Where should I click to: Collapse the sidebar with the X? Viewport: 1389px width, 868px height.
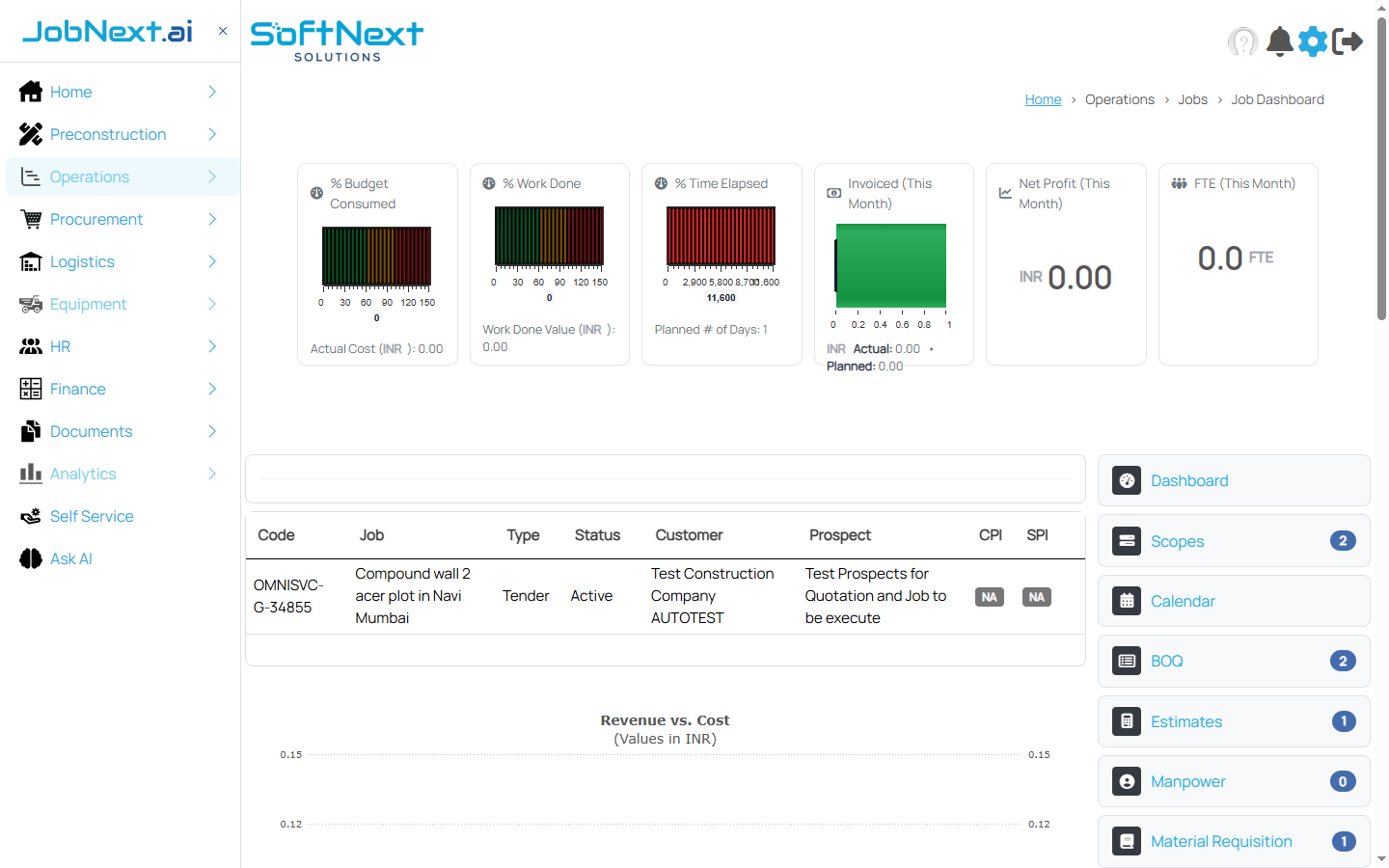[223, 31]
